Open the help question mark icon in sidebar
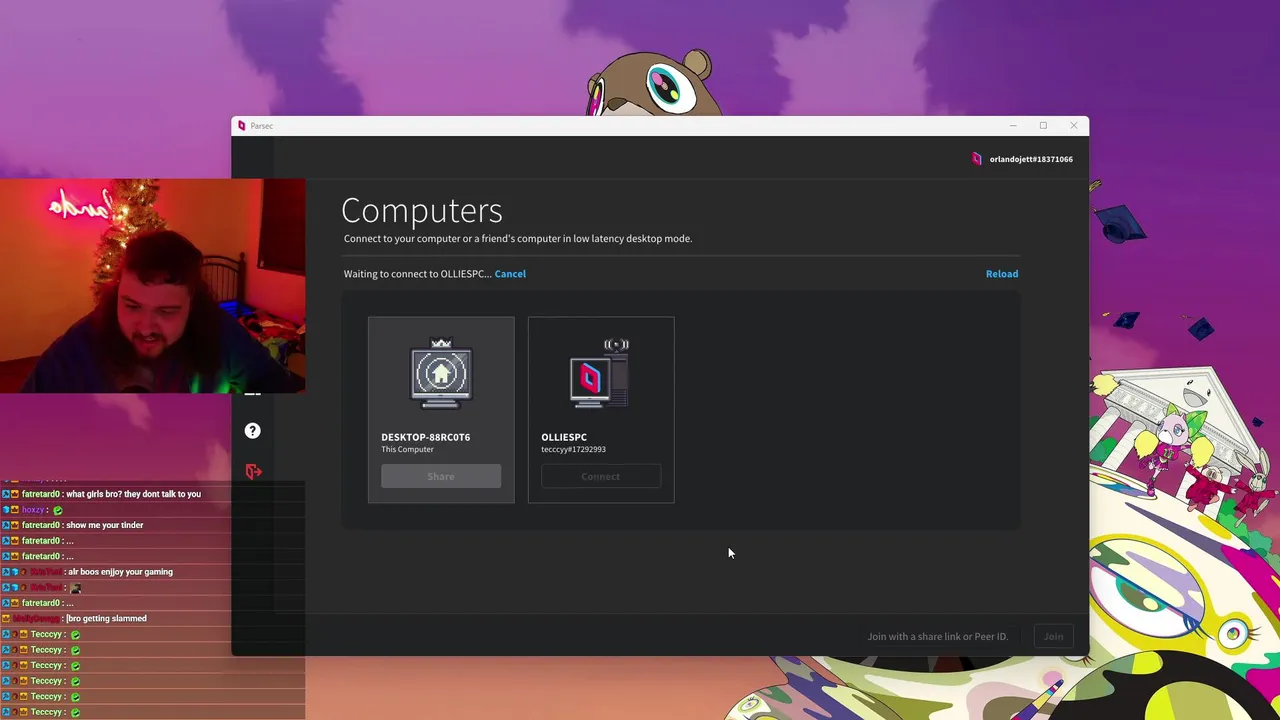 (252, 430)
